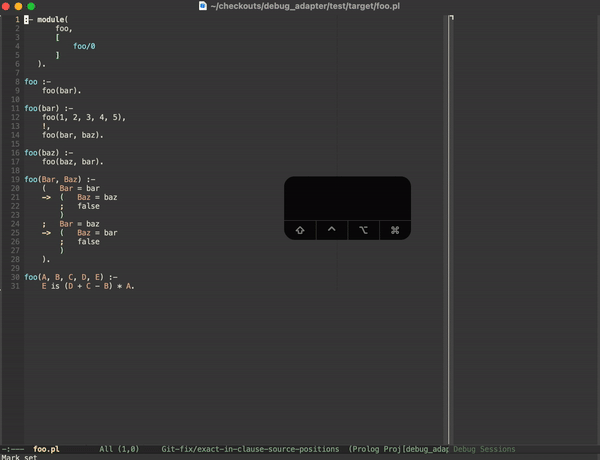The width and height of the screenshot is (600, 460).
Task: Click the Prolog major mode indicator in the mode line
Action: click(x=365, y=449)
